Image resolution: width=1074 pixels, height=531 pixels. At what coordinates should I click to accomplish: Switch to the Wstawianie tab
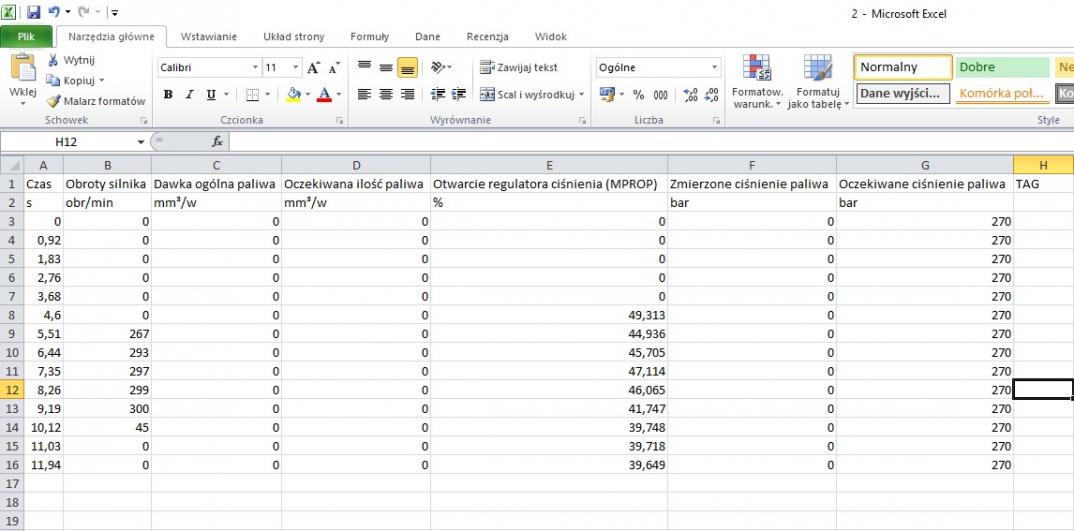tap(208, 37)
